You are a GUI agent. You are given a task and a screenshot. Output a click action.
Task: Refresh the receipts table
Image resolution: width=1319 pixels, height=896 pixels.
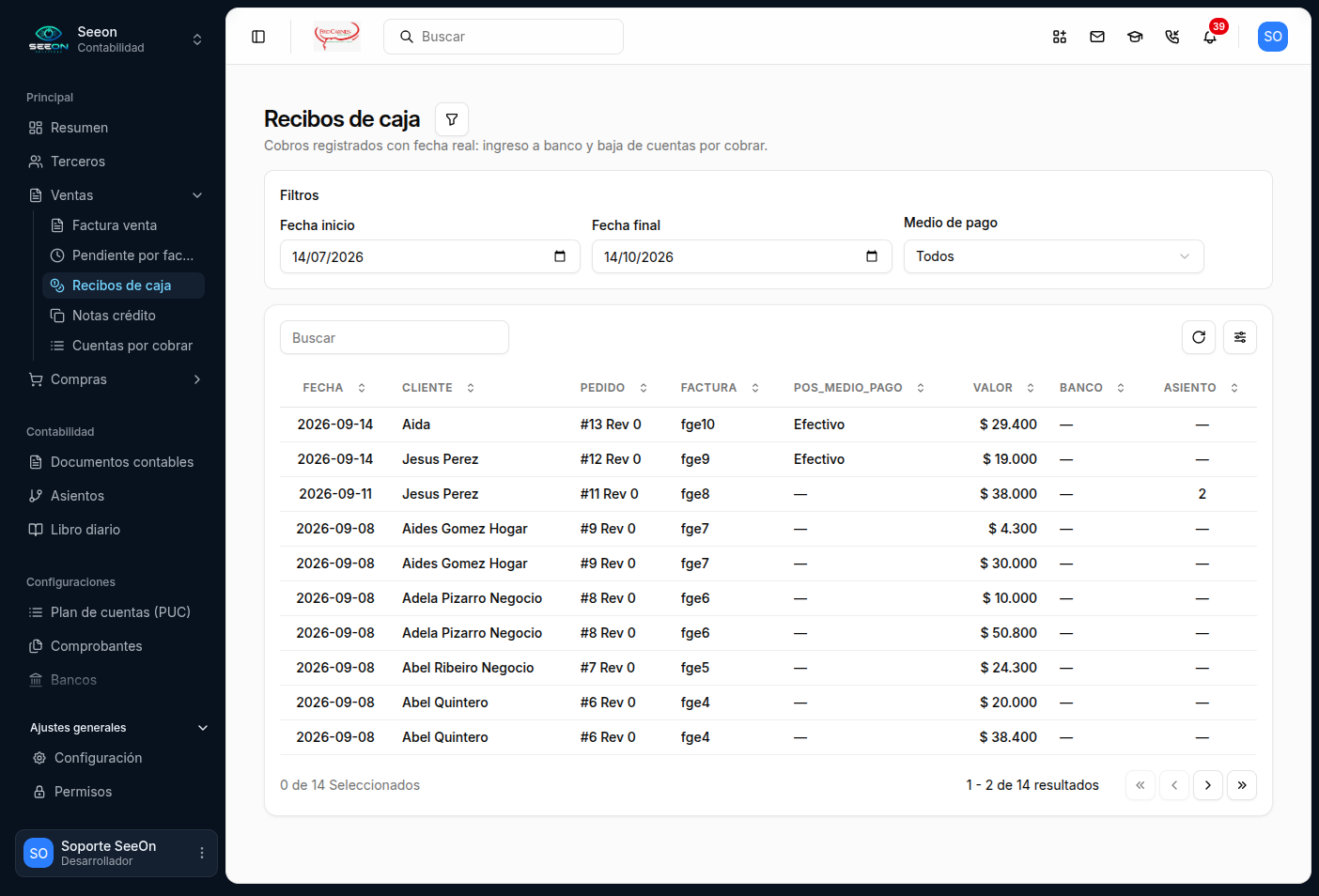click(1199, 337)
